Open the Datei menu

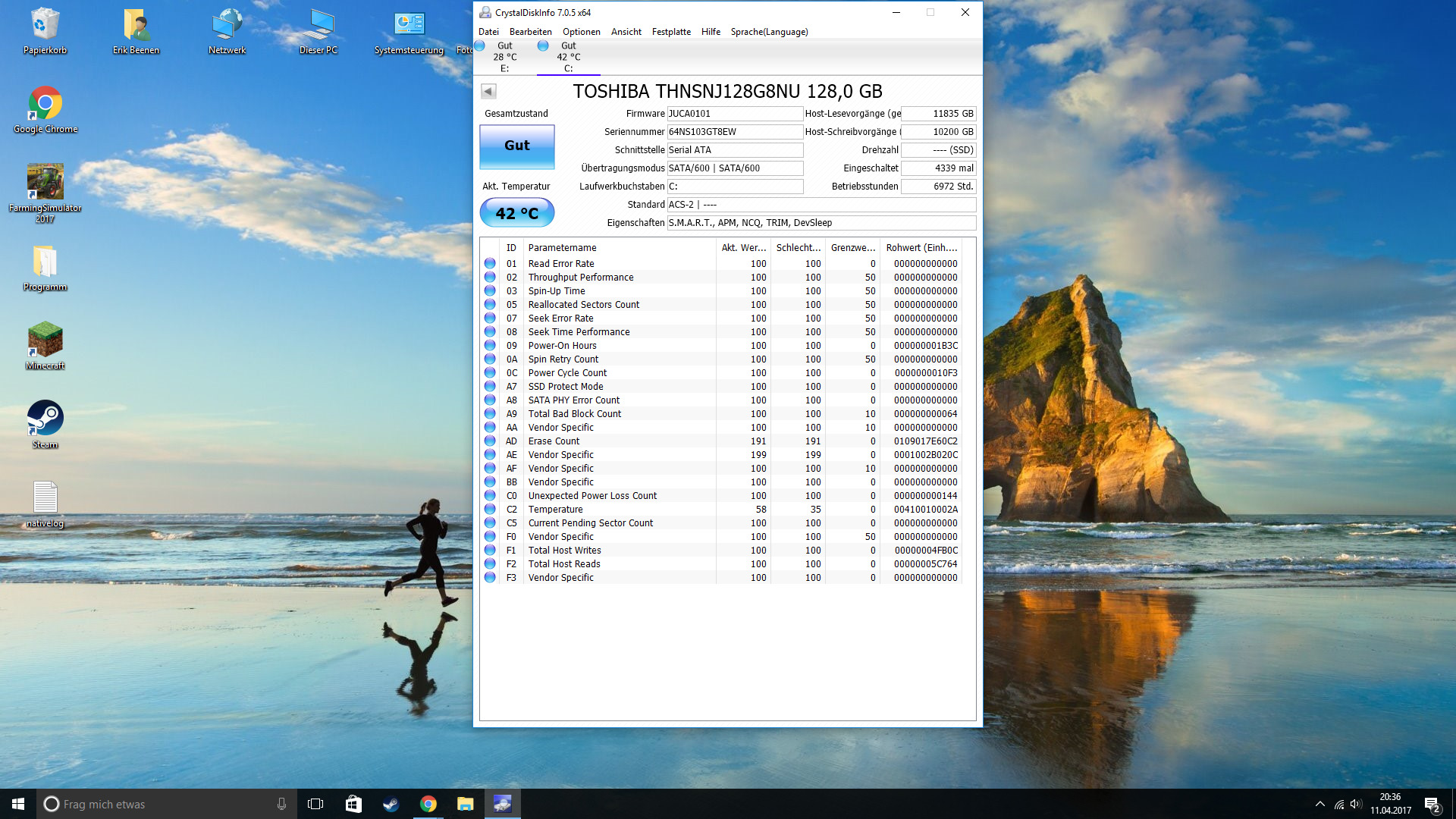[x=488, y=32]
